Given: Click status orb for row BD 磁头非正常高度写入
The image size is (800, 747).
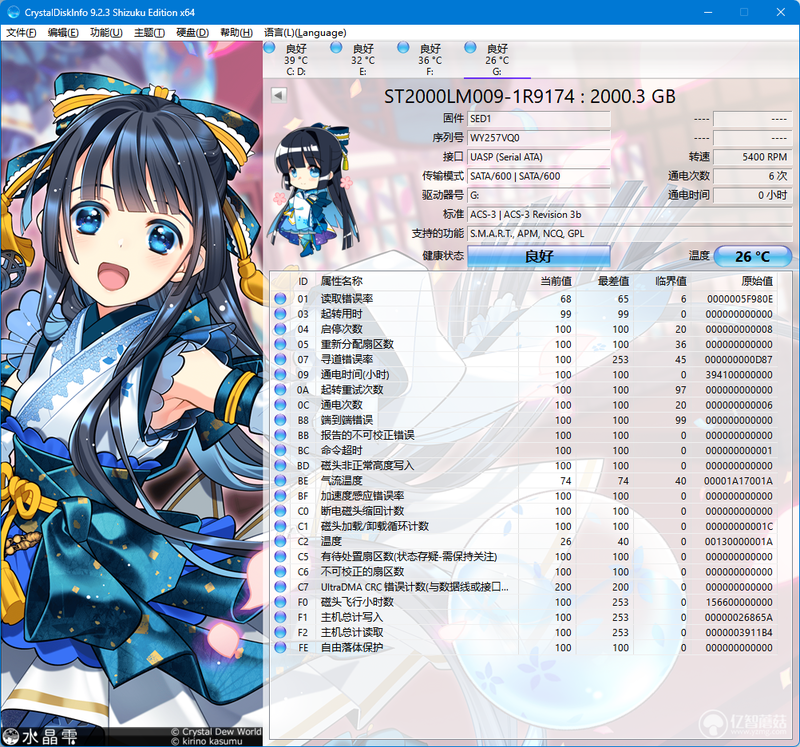Looking at the screenshot, I should [280, 465].
